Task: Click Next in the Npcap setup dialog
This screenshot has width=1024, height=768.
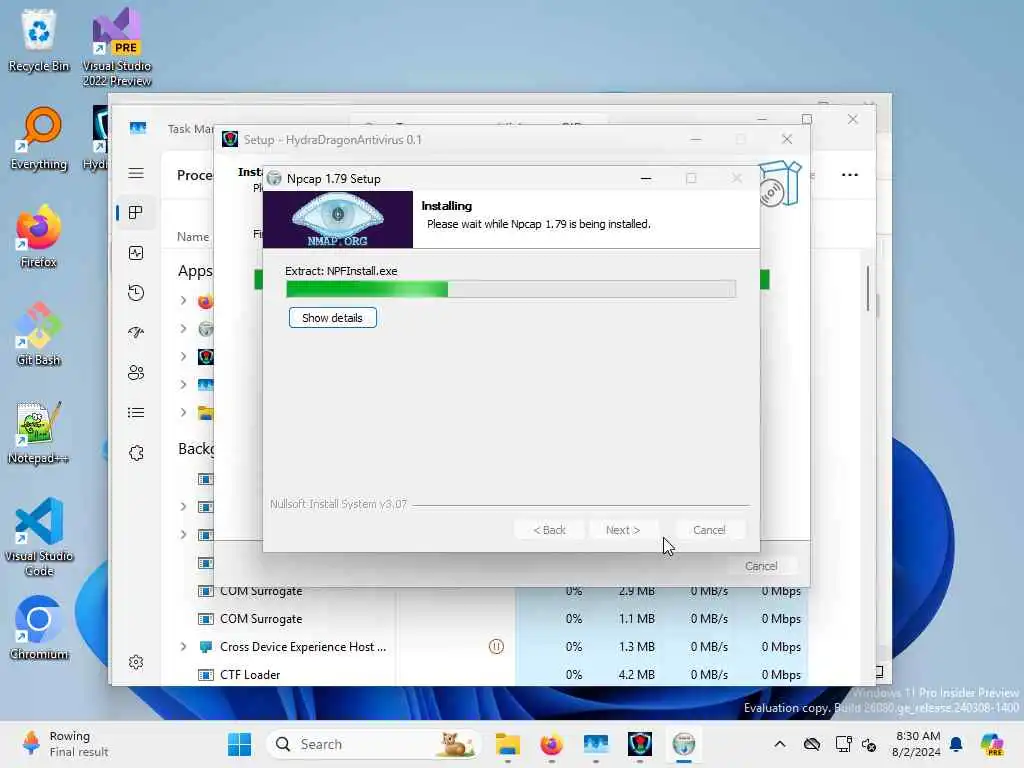Action: [x=623, y=530]
